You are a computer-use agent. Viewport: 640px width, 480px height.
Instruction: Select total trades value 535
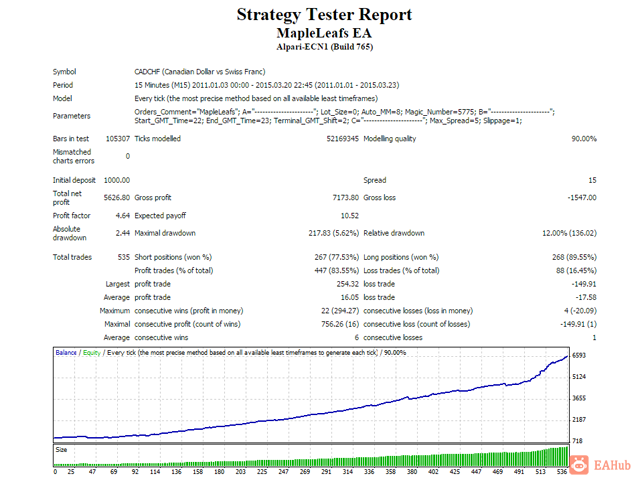[x=124, y=257]
